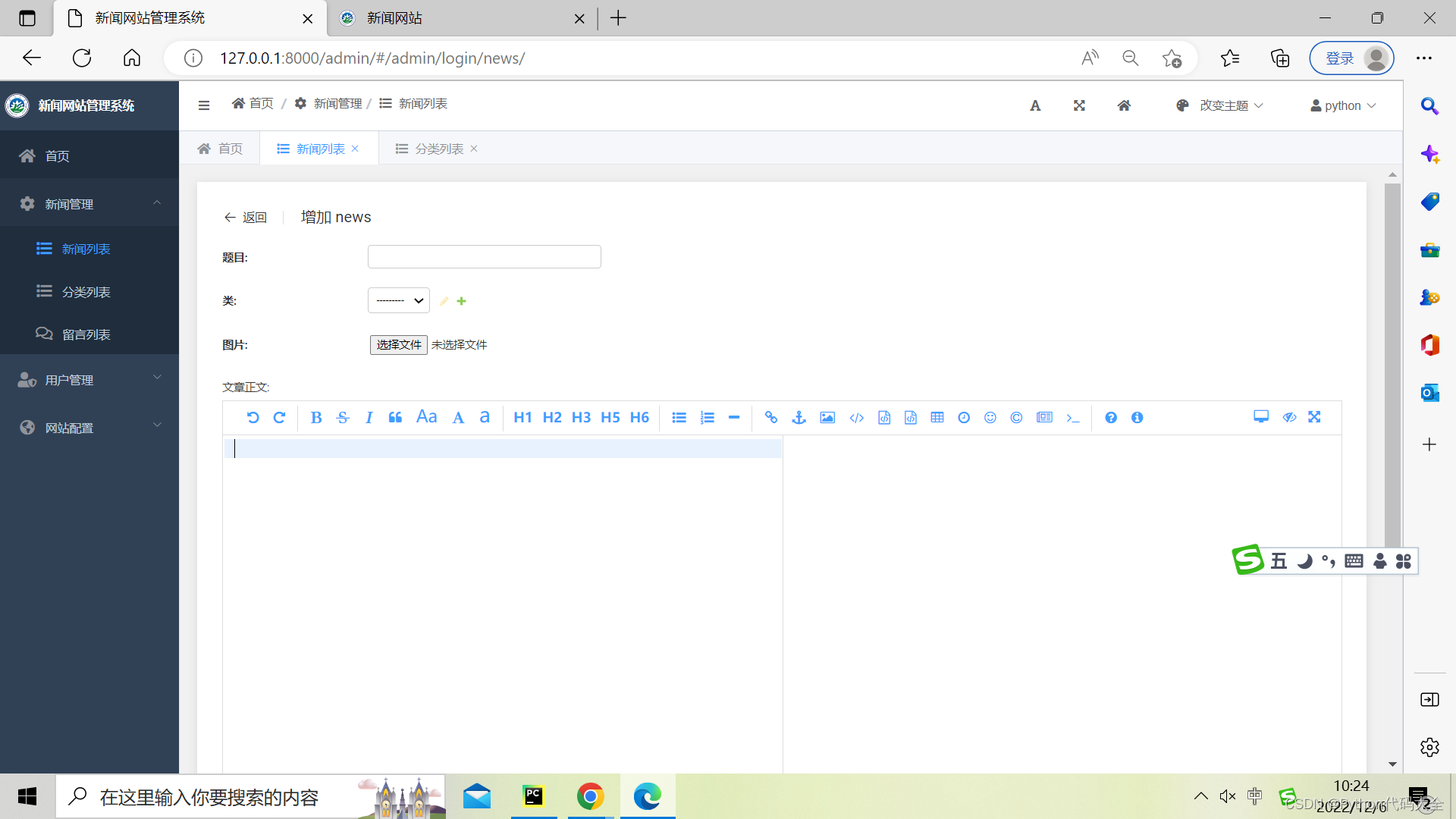
Task: Switch to 首页 page tab
Action: click(220, 149)
